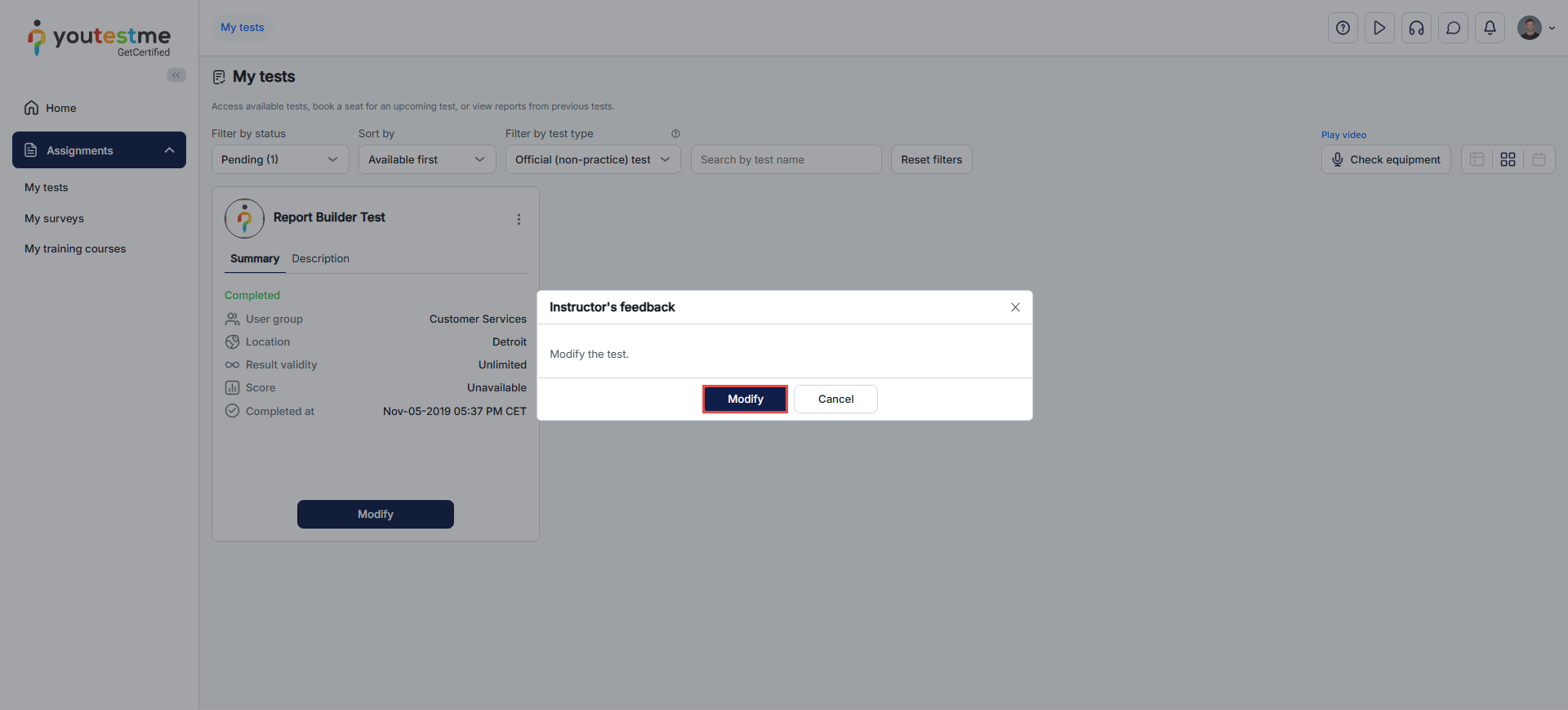Click the Search by test name field
The image size is (1568, 710).
coord(786,159)
